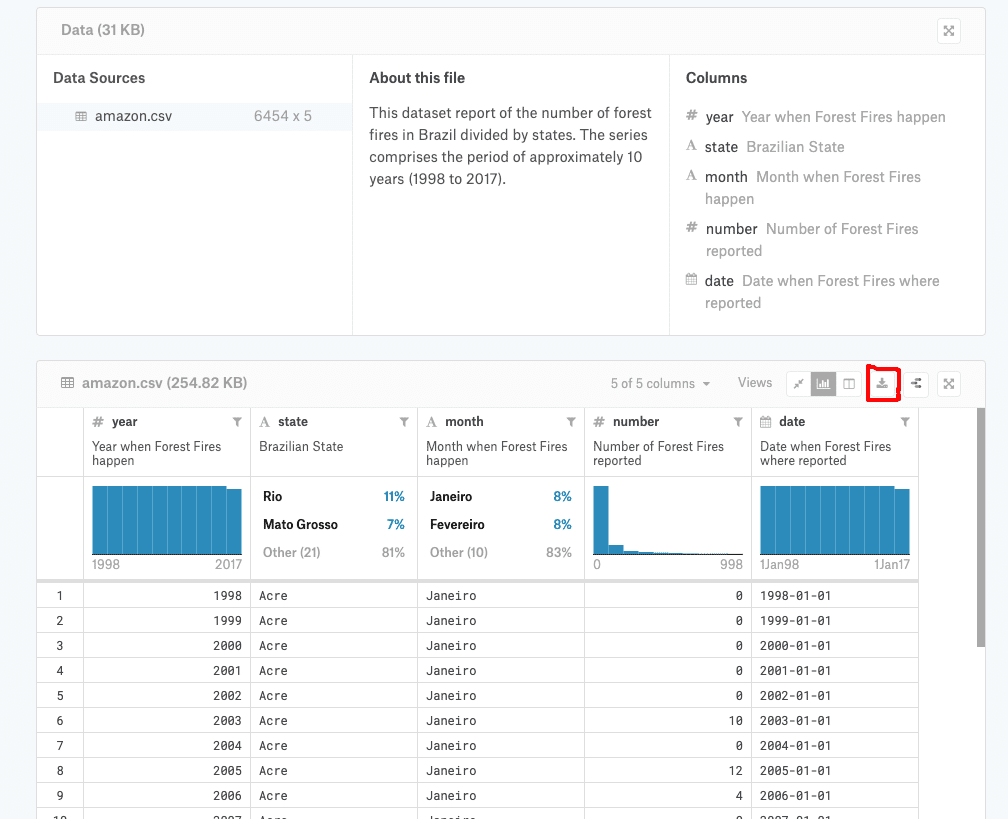The image size is (1008, 819).
Task: Click the date histogram chart
Action: tap(835, 520)
